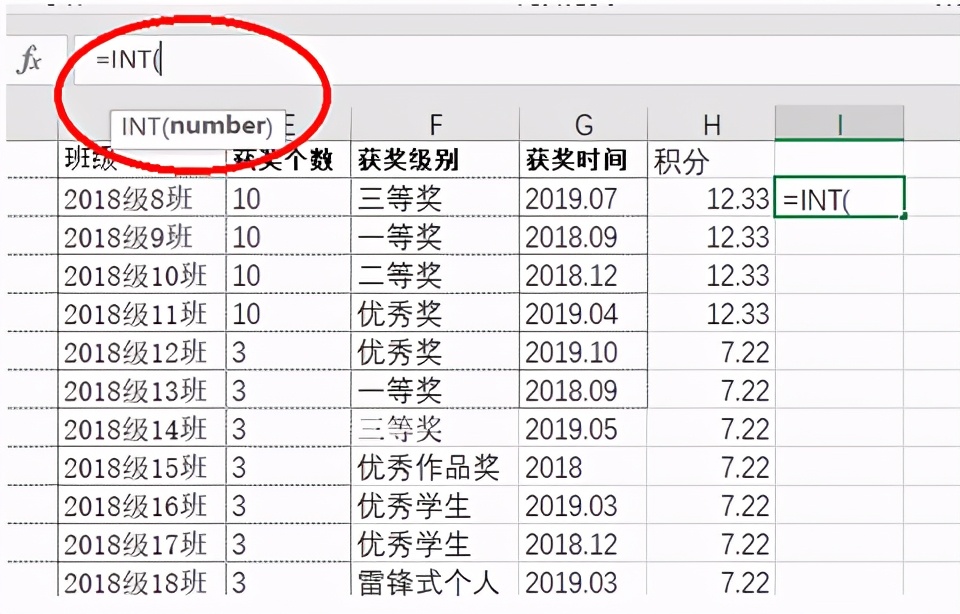Select the 获奖个数 value 10 beside 2018级11班
Viewport: 960px width, 614px height.
click(240, 313)
